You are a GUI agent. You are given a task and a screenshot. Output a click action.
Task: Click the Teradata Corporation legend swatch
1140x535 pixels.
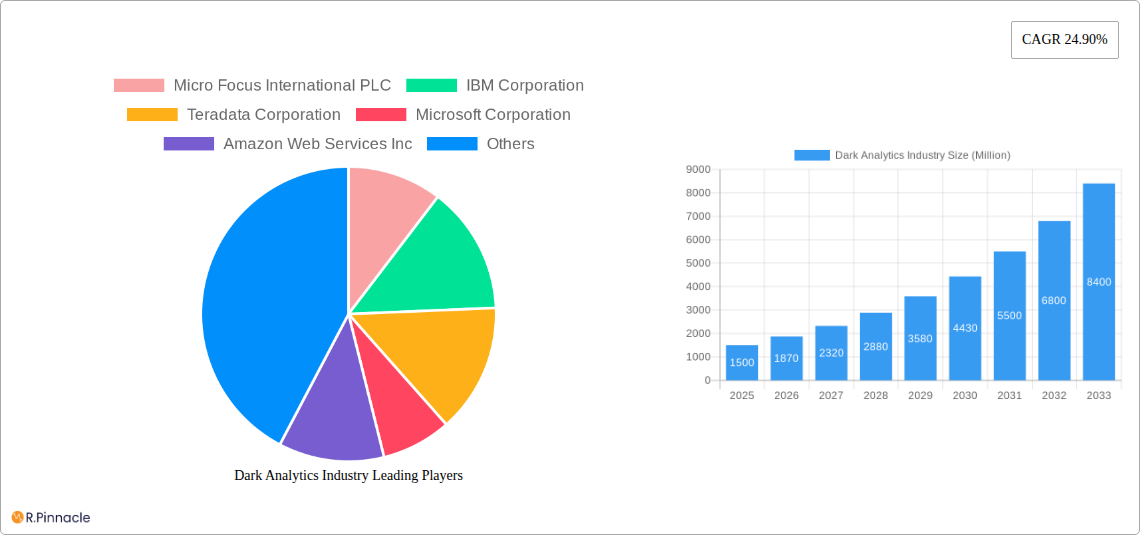[x=152, y=115]
